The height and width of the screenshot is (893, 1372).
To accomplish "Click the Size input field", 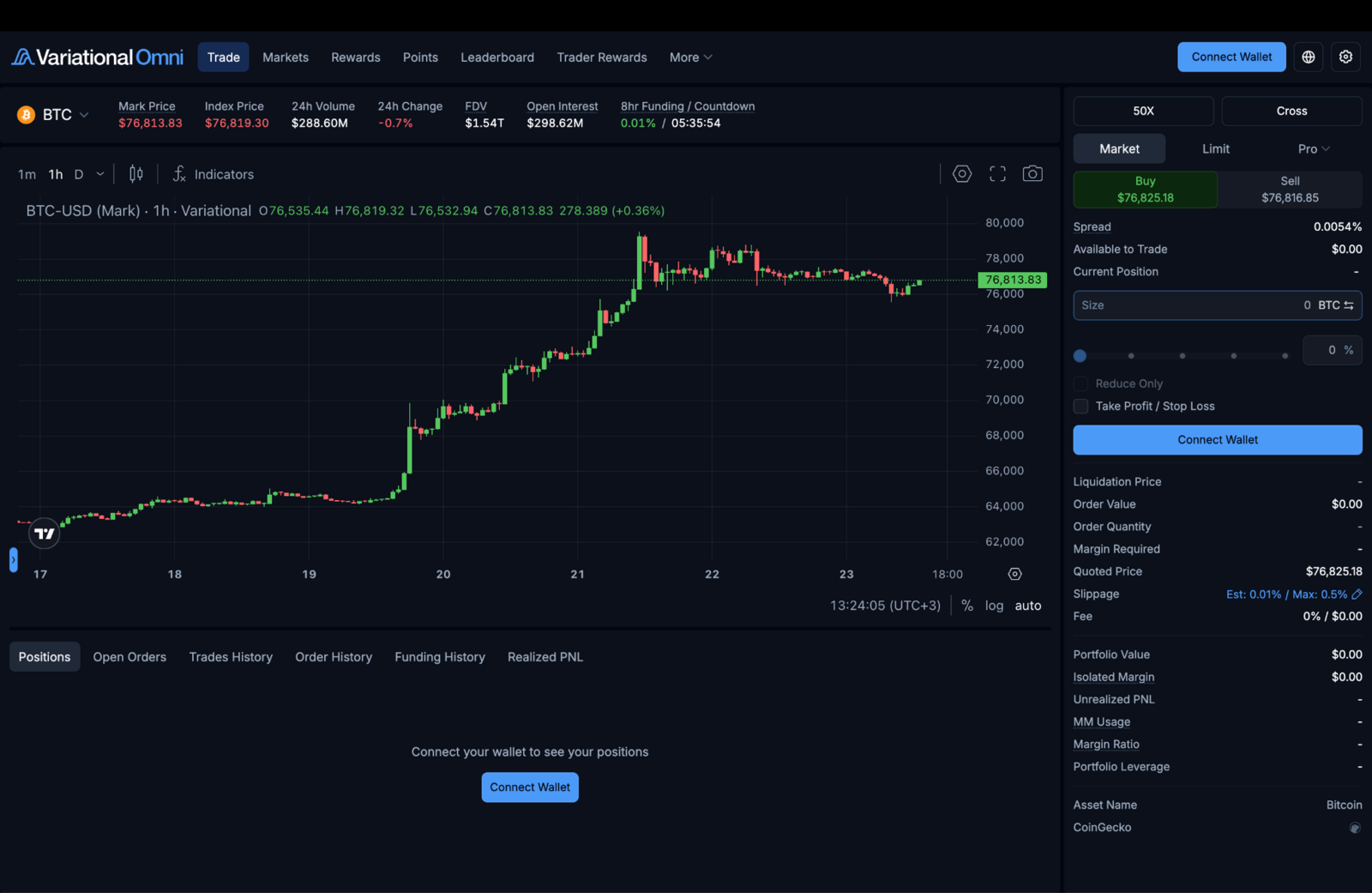I will [1218, 305].
